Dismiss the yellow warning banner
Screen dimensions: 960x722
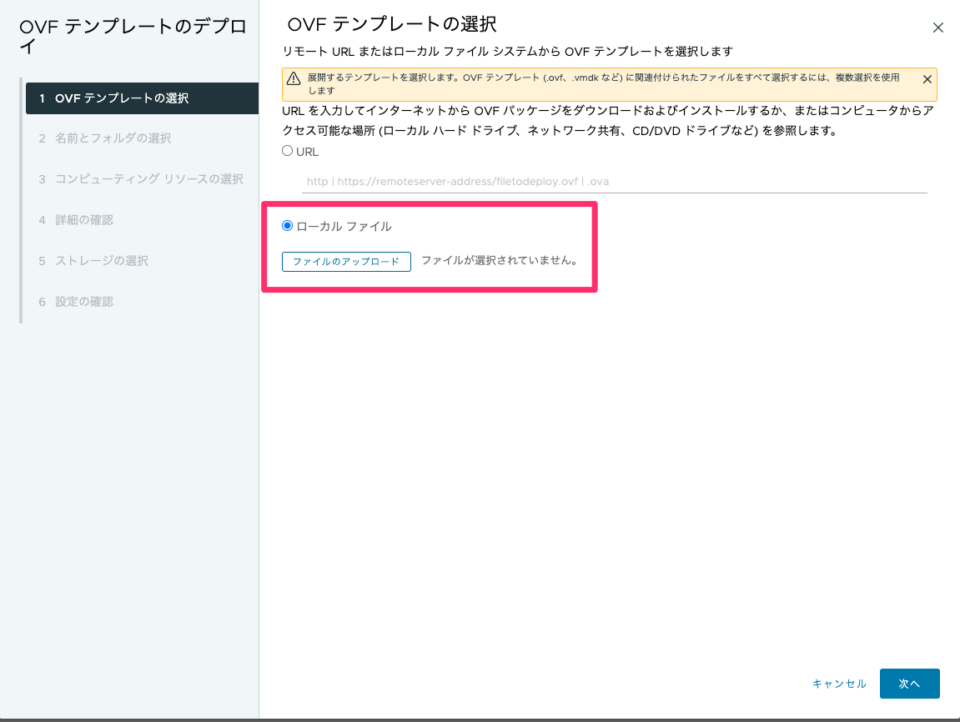(926, 78)
